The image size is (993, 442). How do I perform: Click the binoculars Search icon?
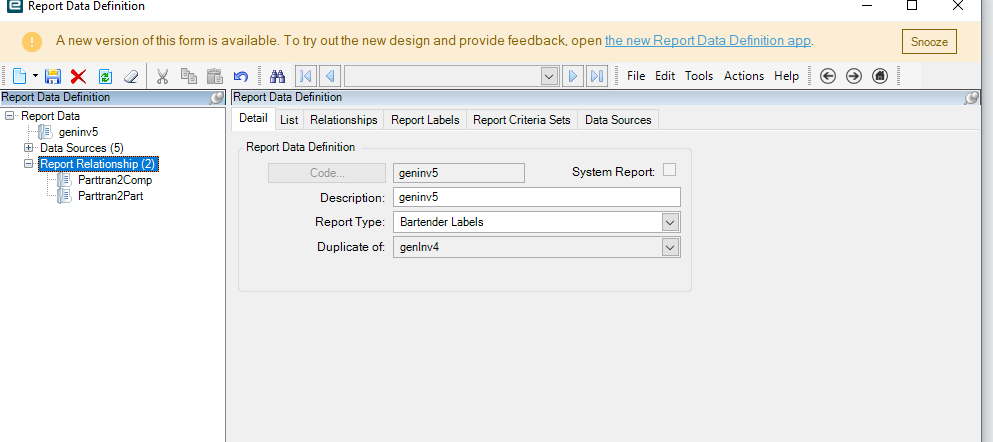coord(279,76)
